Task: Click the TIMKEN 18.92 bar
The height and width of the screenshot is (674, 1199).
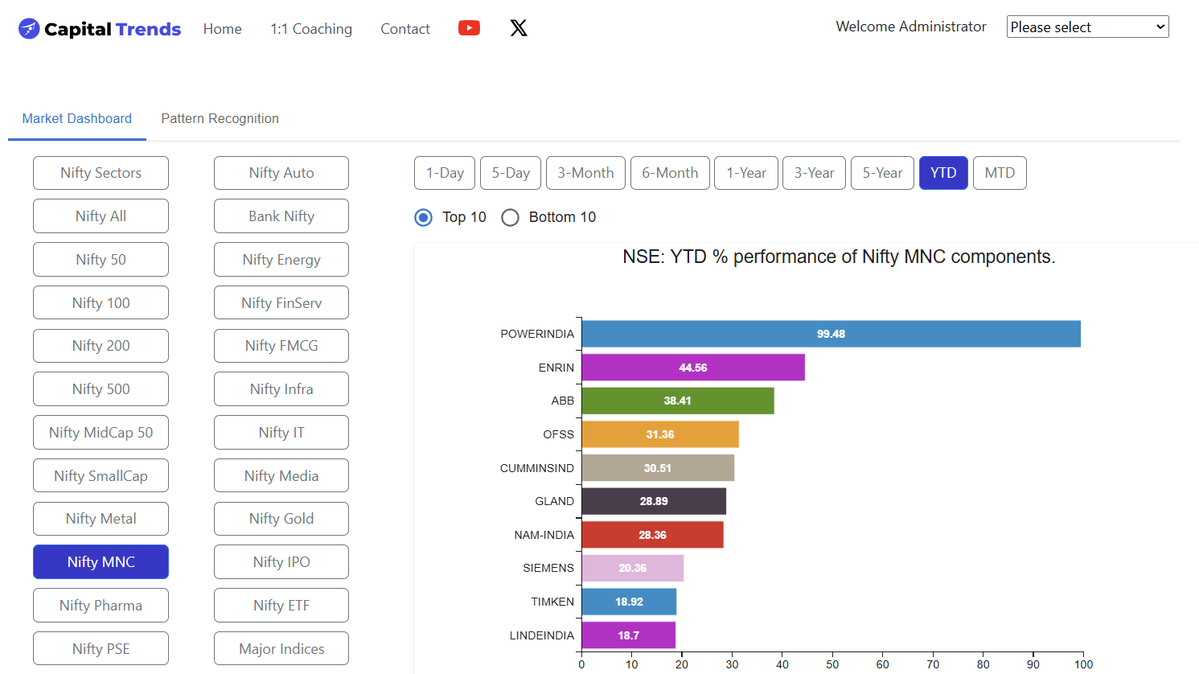Action: pyautogui.click(x=629, y=602)
